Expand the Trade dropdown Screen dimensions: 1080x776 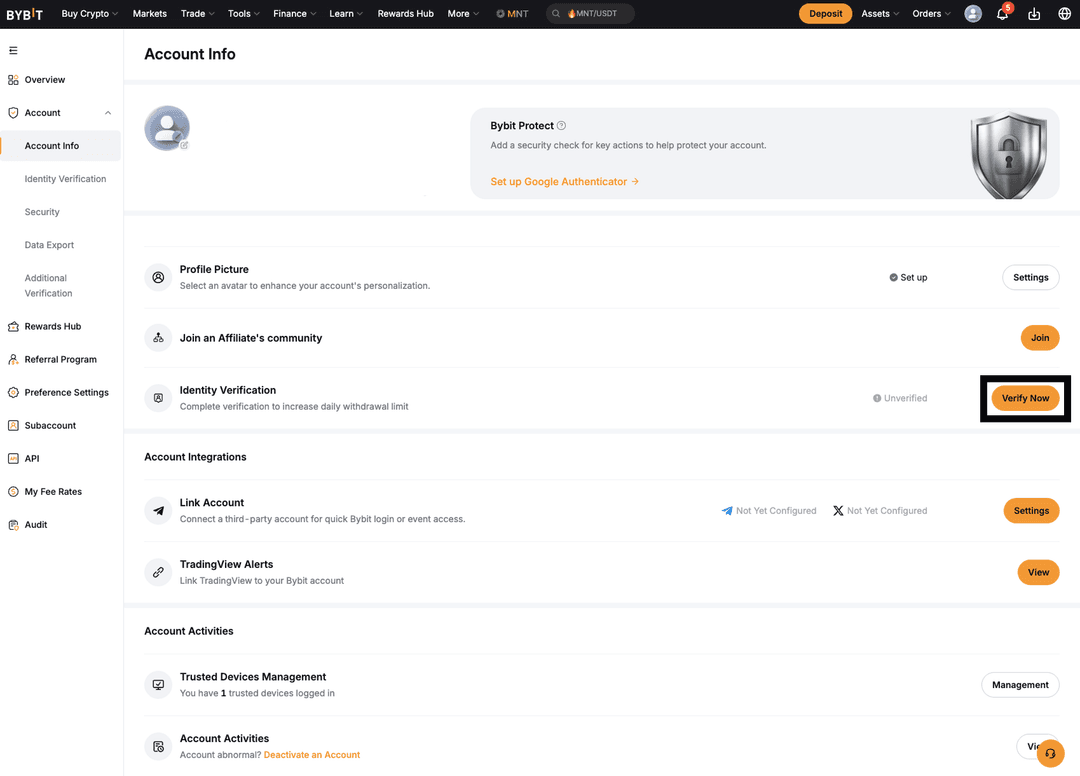pyautogui.click(x=198, y=14)
